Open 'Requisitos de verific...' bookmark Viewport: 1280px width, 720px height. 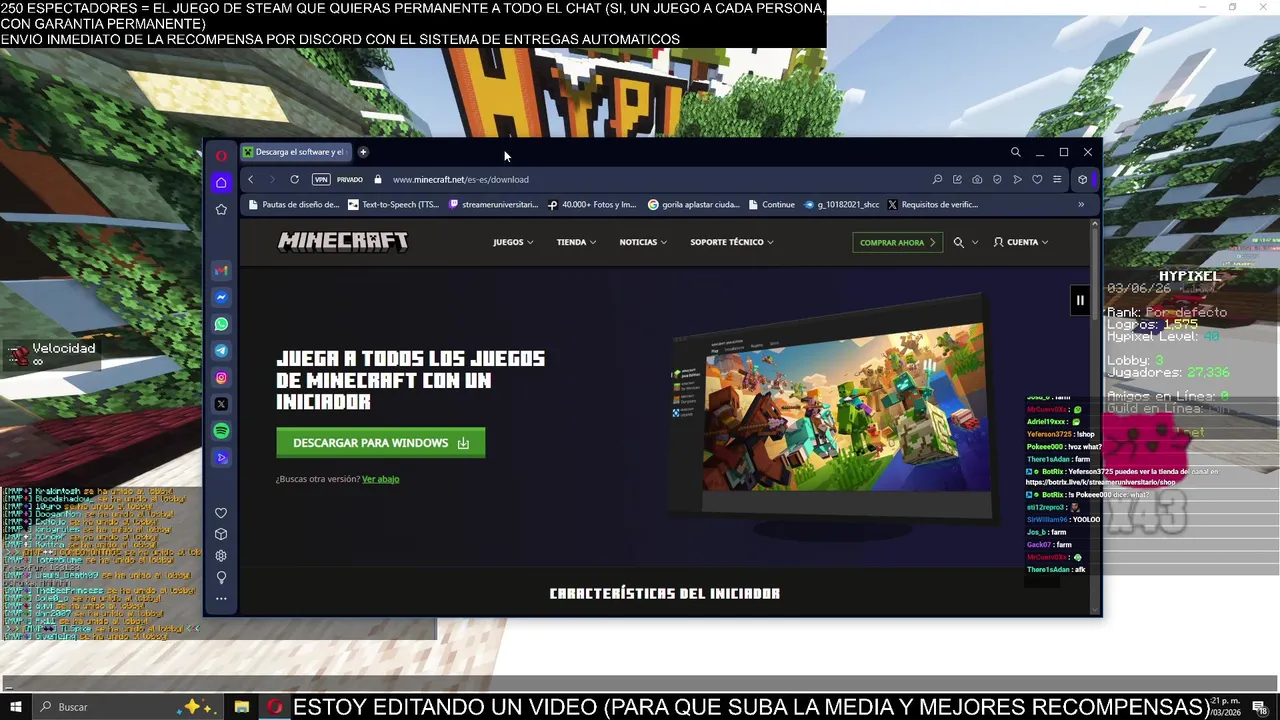coord(932,204)
